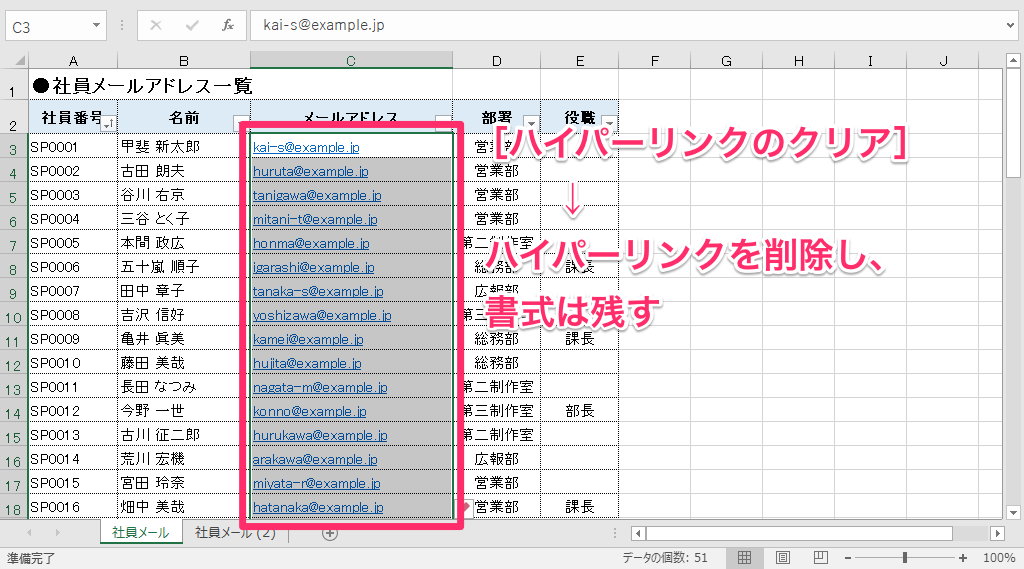Switch to Page Break Preview icon
Viewport: 1024px width, 569px height.
point(820,558)
